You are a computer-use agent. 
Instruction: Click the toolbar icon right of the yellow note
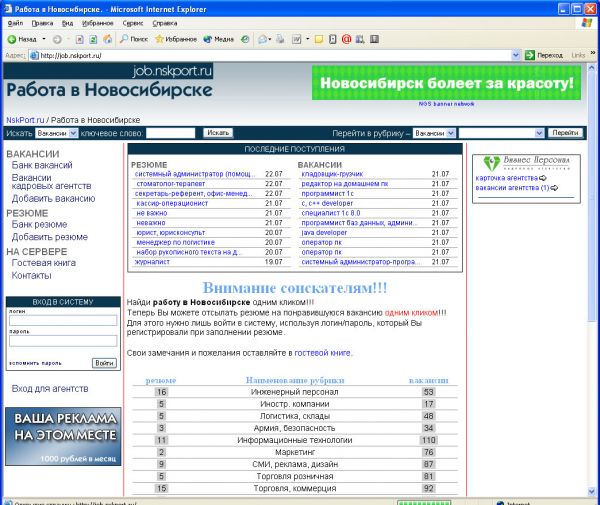(333, 39)
